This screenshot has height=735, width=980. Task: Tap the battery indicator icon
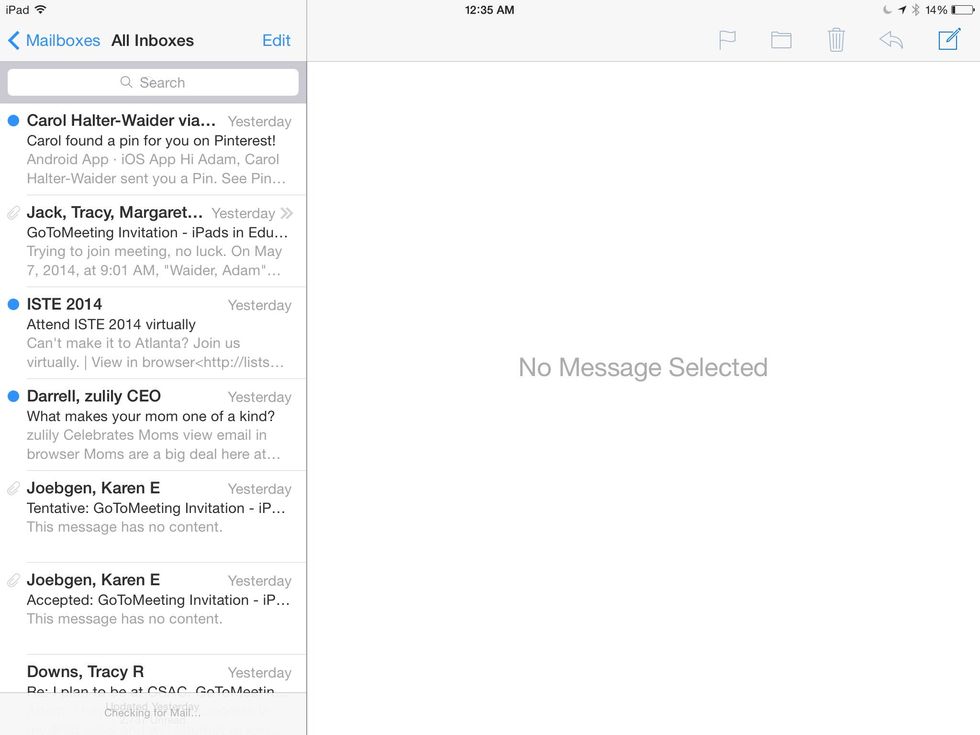click(x=963, y=10)
